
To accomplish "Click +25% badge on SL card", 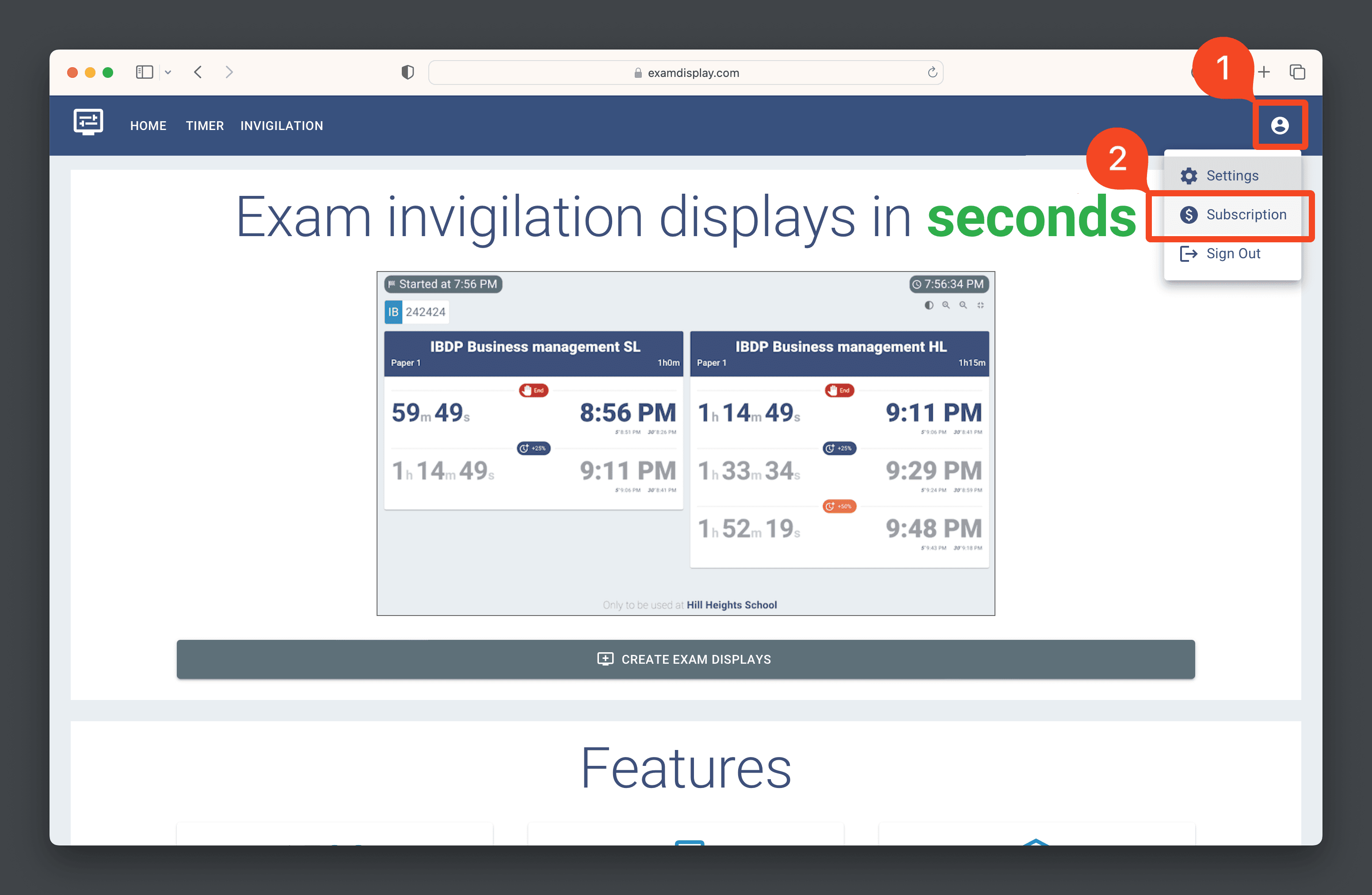I will [533, 448].
